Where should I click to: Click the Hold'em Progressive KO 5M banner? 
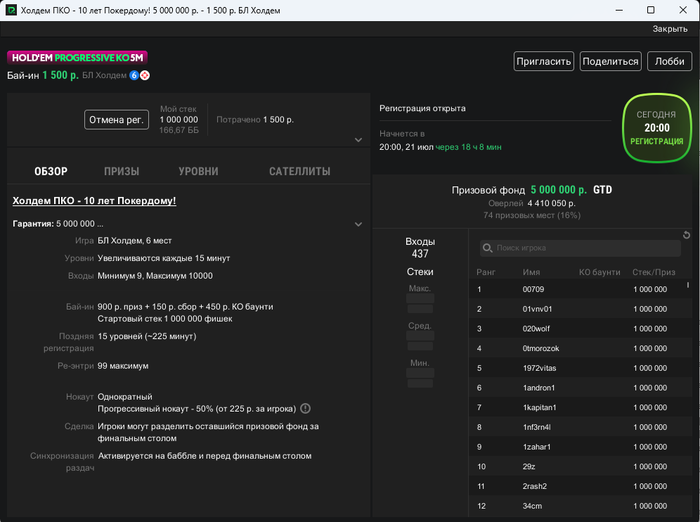pyautogui.click(x=77, y=58)
